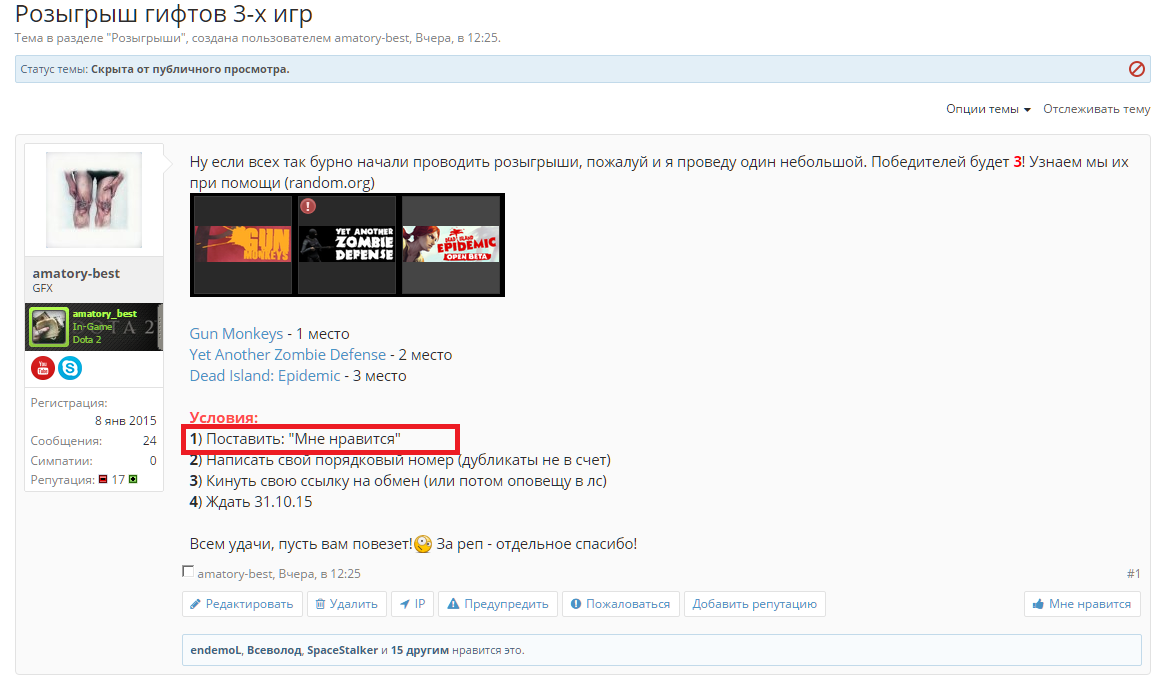Click the rolling-eyes smiley emoji
Screen dimensions: 1154x676
click(423, 544)
